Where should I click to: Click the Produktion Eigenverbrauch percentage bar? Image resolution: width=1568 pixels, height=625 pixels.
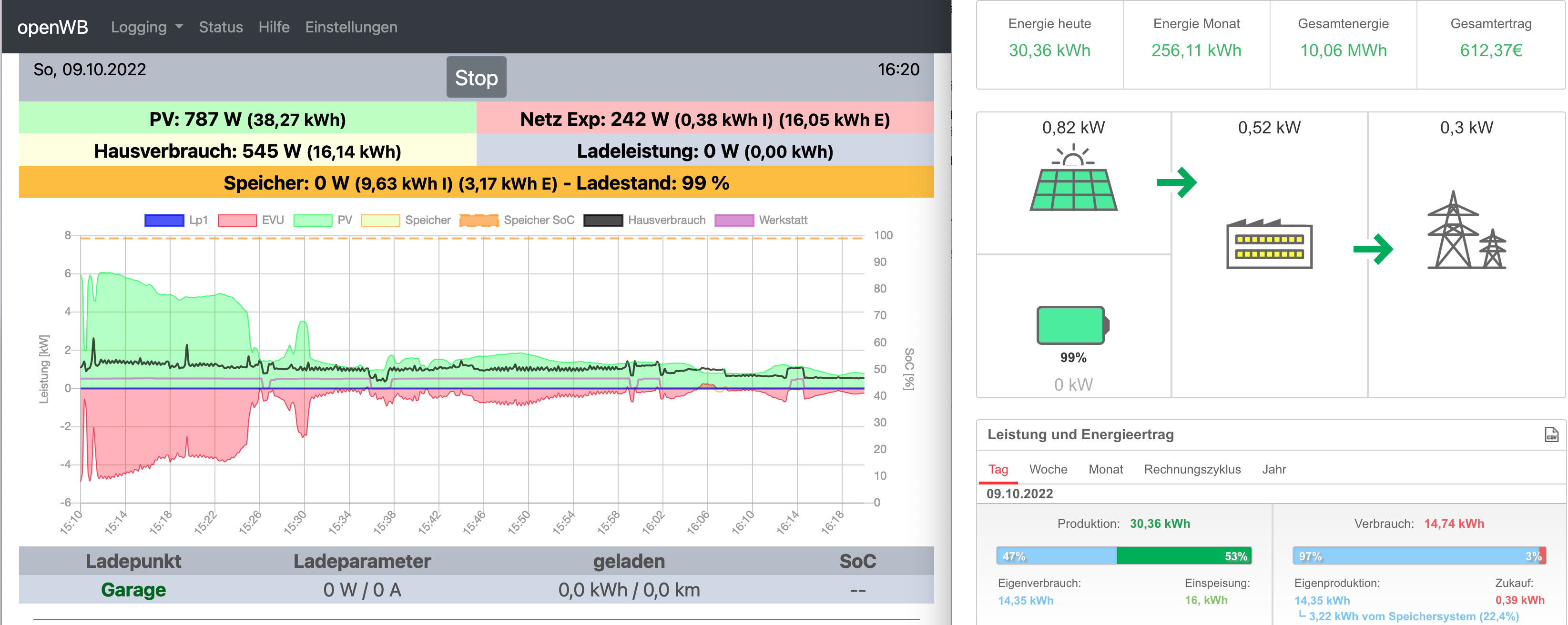[x=1056, y=556]
